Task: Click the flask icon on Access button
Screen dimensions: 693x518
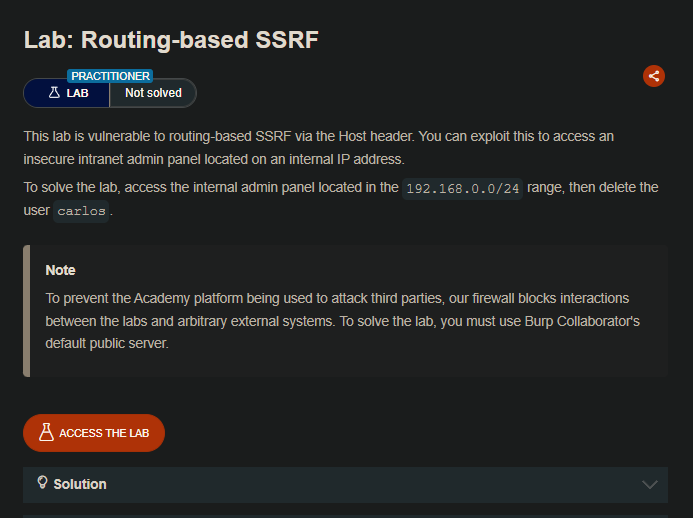Action: tap(46, 433)
